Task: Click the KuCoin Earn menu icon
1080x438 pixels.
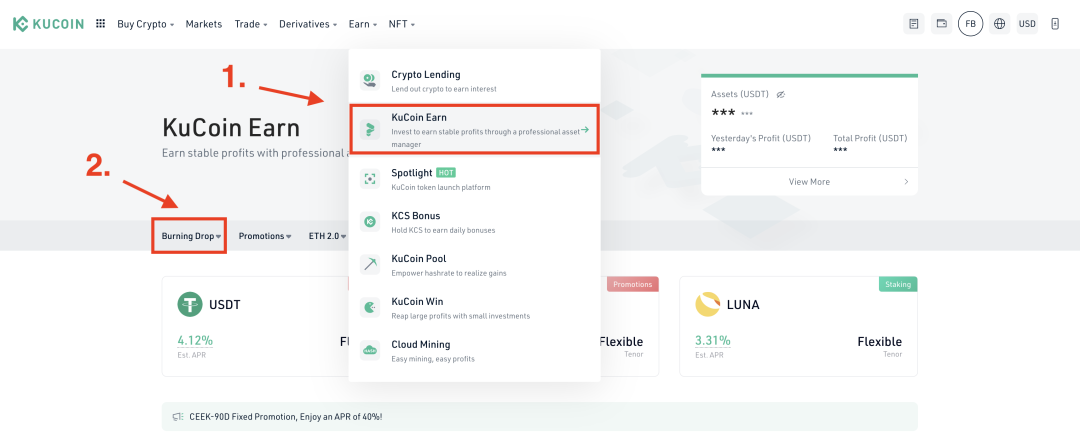Action: click(x=370, y=129)
